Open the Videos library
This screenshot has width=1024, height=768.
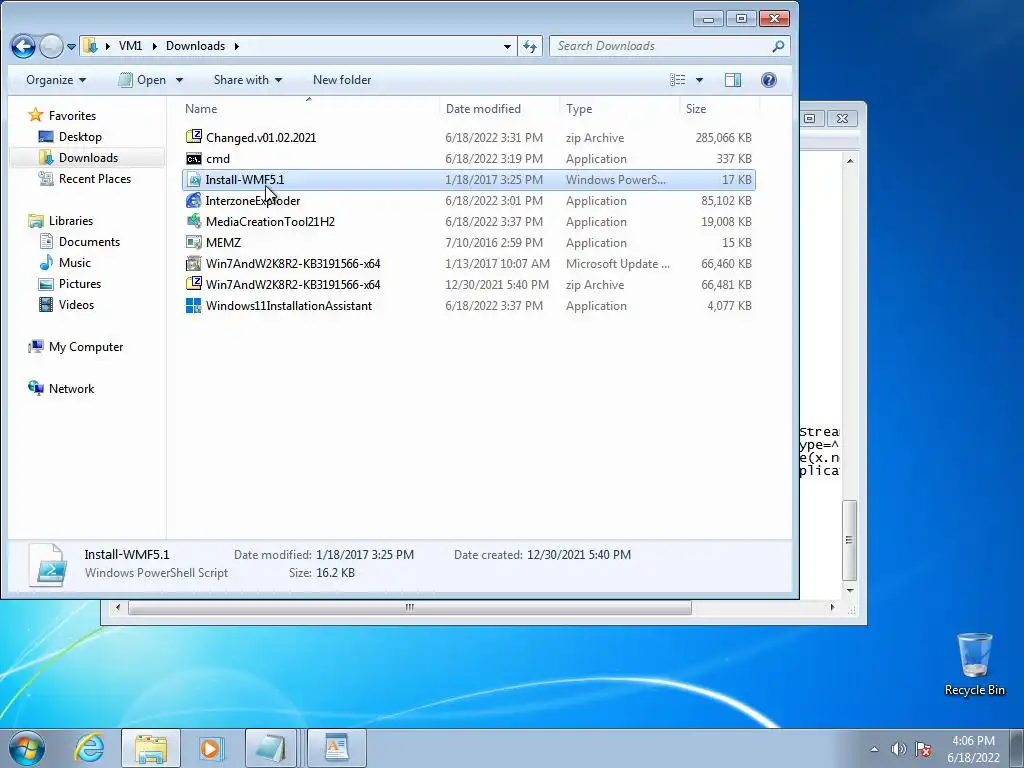[76, 304]
